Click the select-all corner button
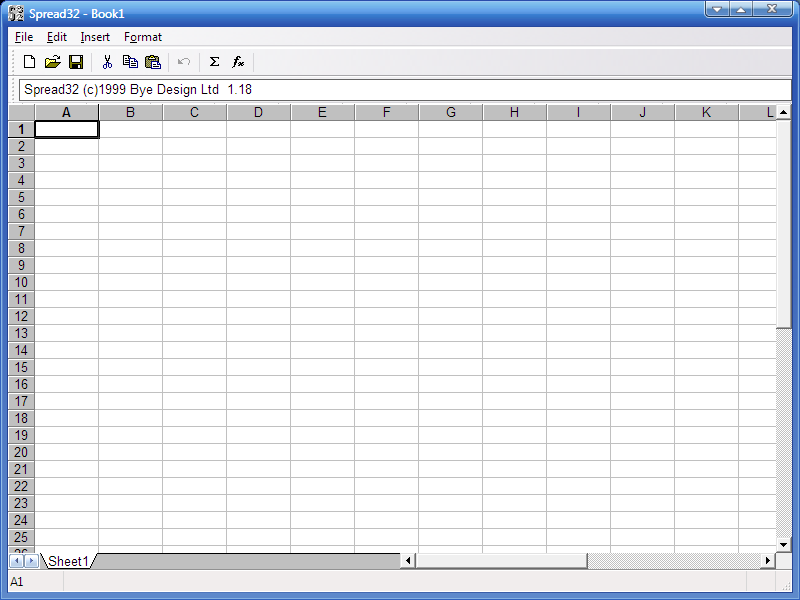This screenshot has width=800, height=600. click(21, 112)
